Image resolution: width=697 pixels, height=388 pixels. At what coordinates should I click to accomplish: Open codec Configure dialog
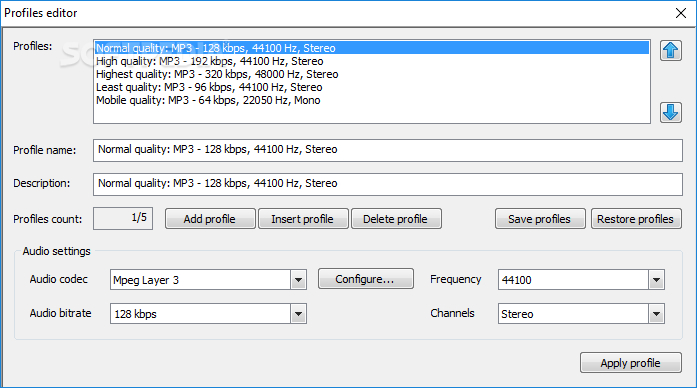point(365,279)
